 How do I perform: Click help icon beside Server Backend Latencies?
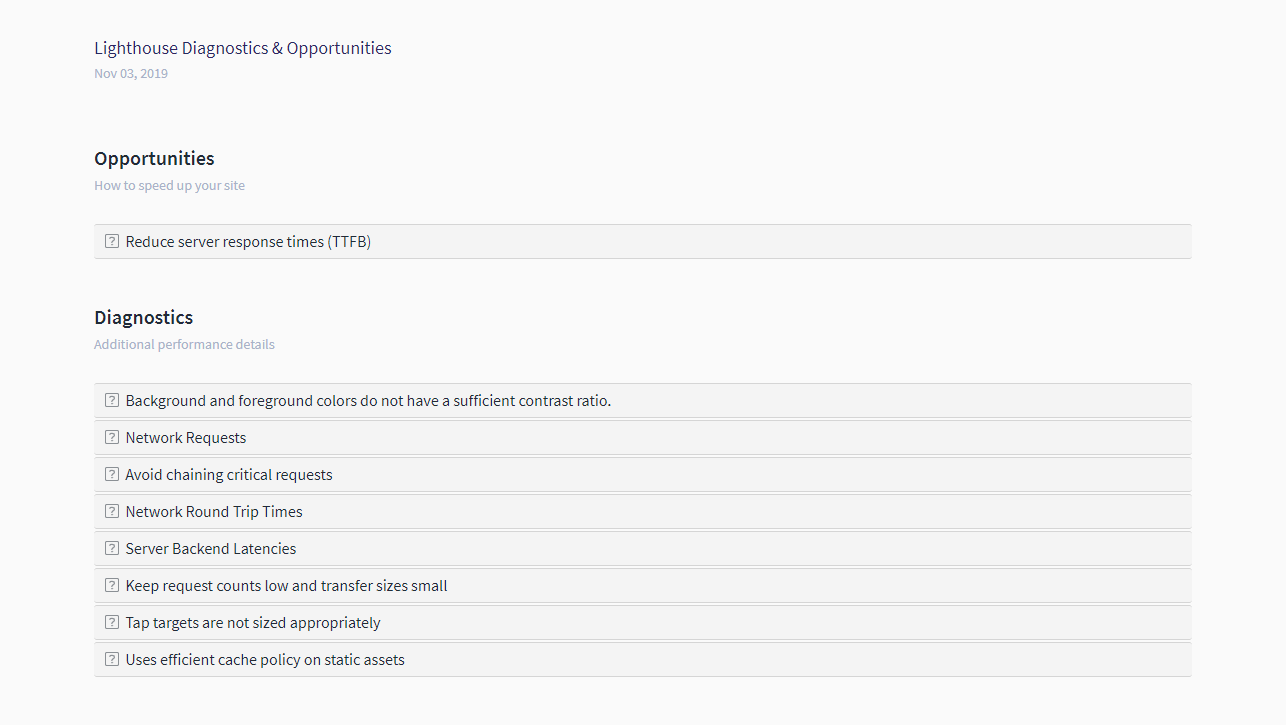[112, 548]
